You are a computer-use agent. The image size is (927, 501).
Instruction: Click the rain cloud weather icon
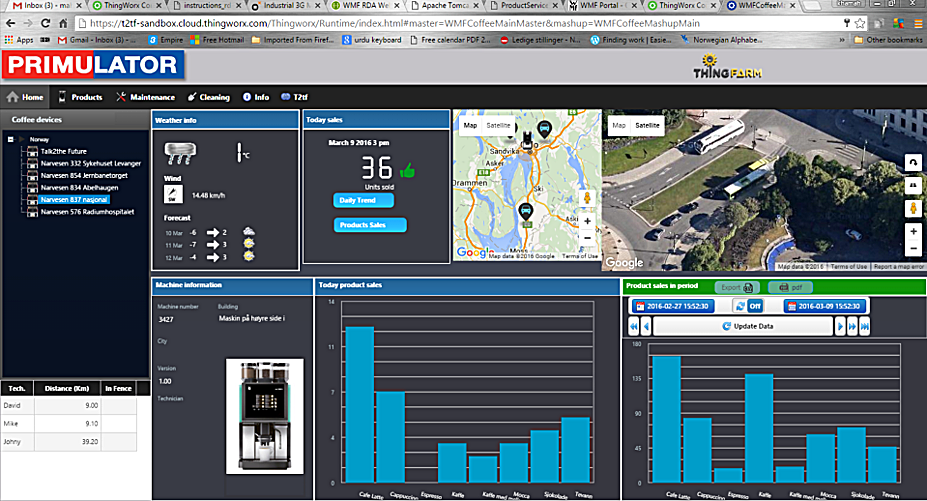pyautogui.click(x=180, y=153)
